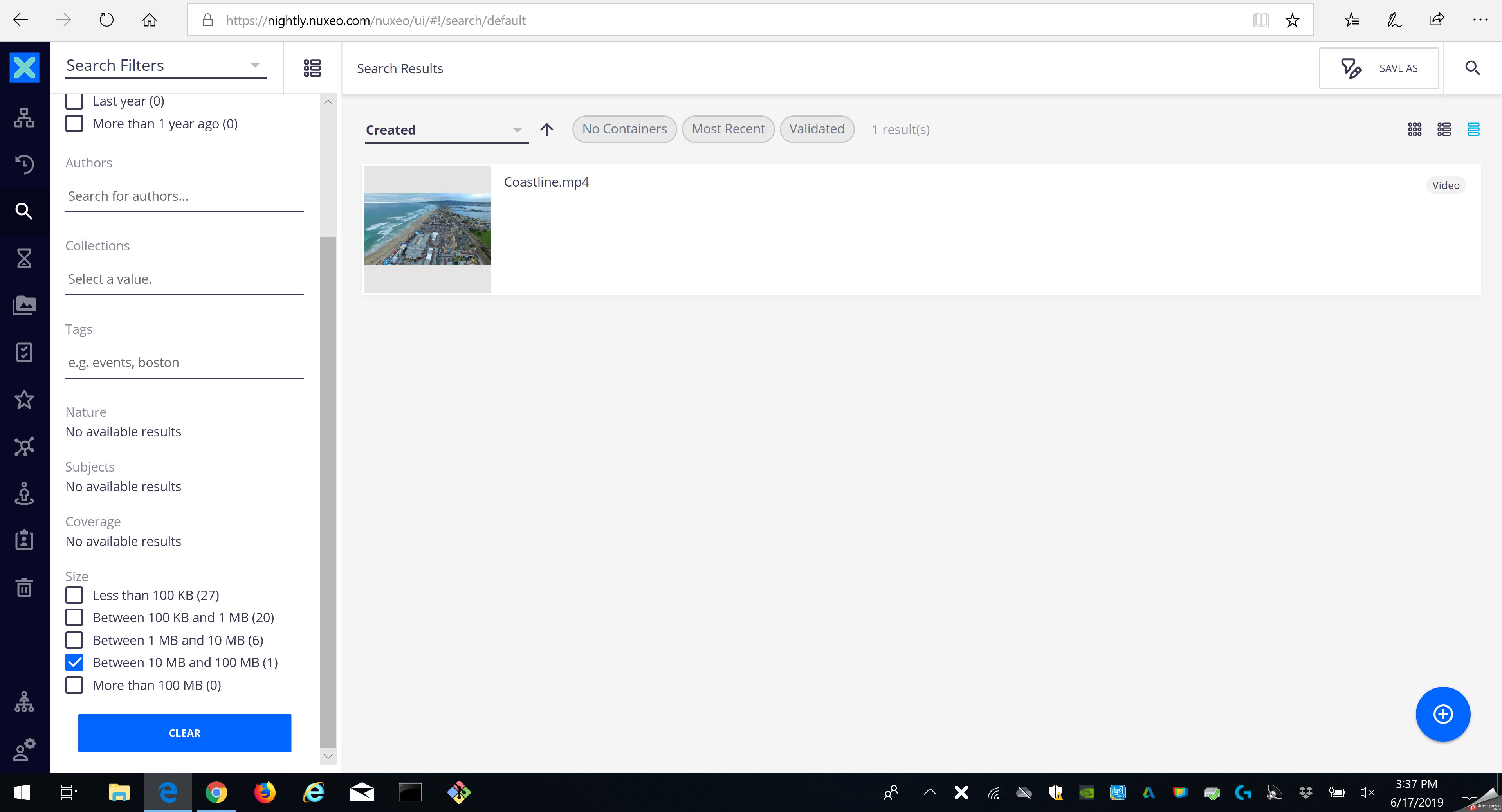Switch results to grid view
The height and width of the screenshot is (812, 1502).
coord(1414,130)
